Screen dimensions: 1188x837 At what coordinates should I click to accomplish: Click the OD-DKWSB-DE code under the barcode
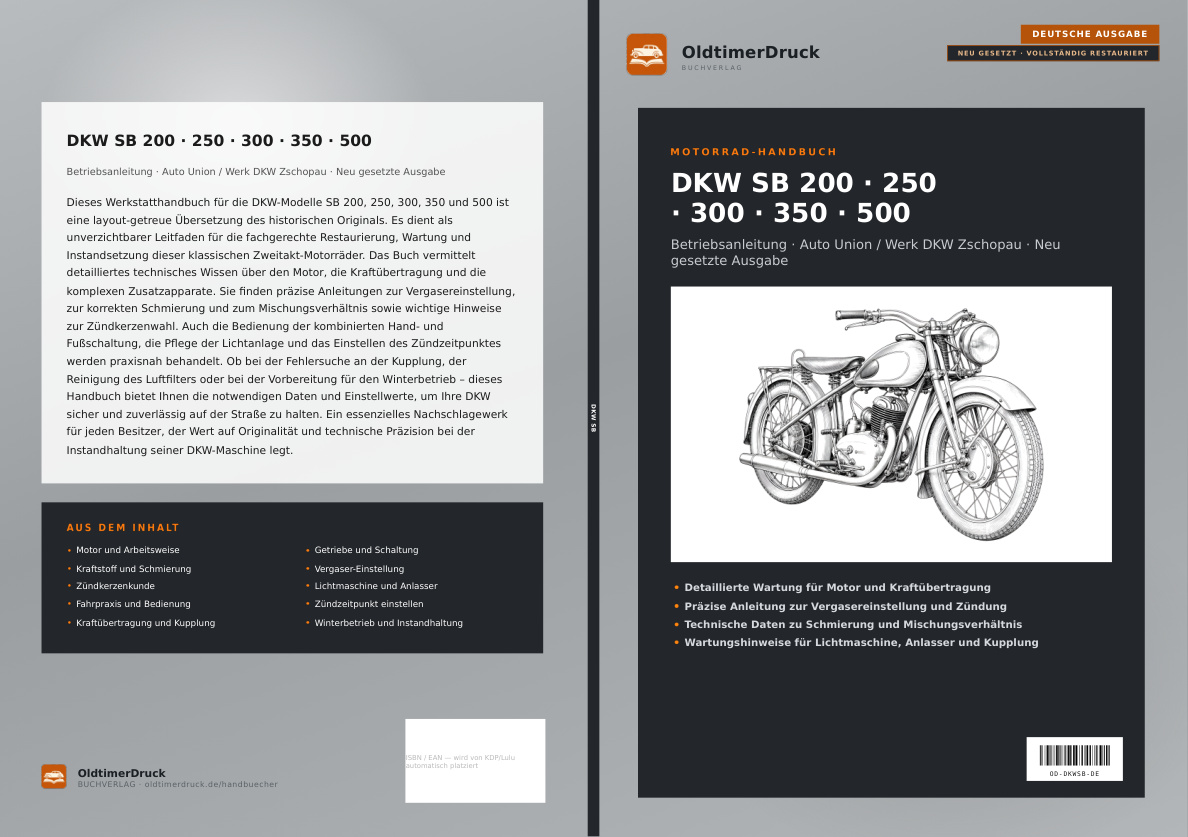(x=1074, y=774)
